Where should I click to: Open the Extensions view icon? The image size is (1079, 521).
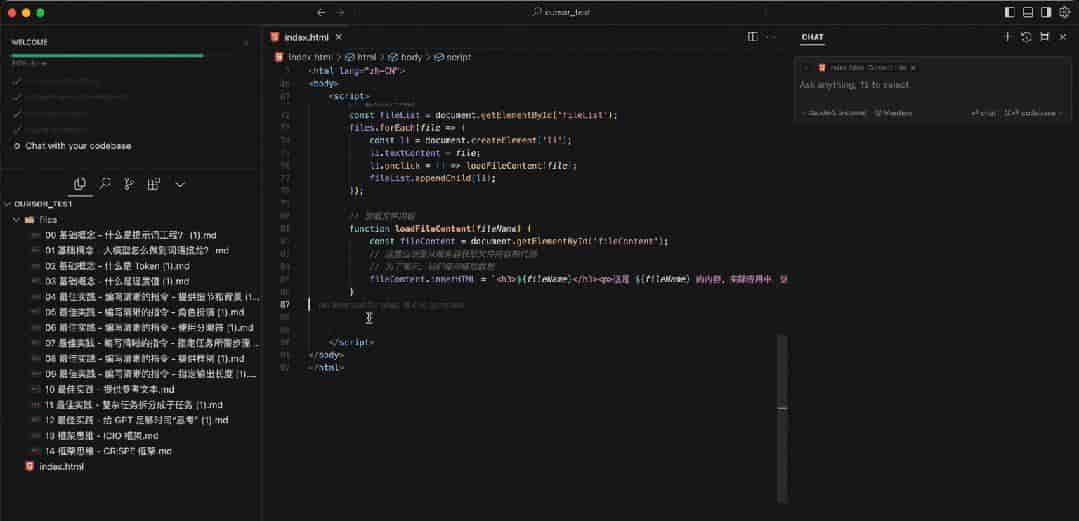click(x=154, y=184)
